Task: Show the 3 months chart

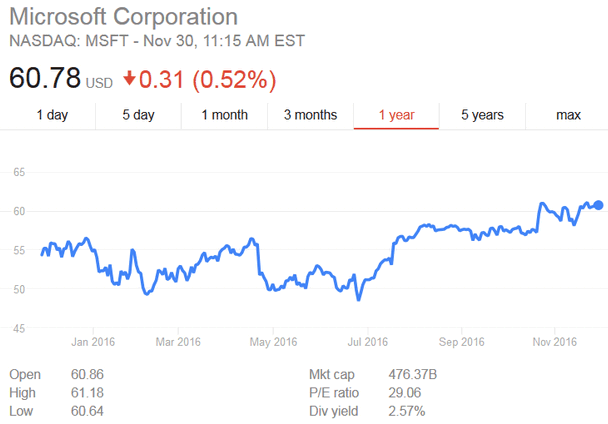Action: tap(310, 115)
